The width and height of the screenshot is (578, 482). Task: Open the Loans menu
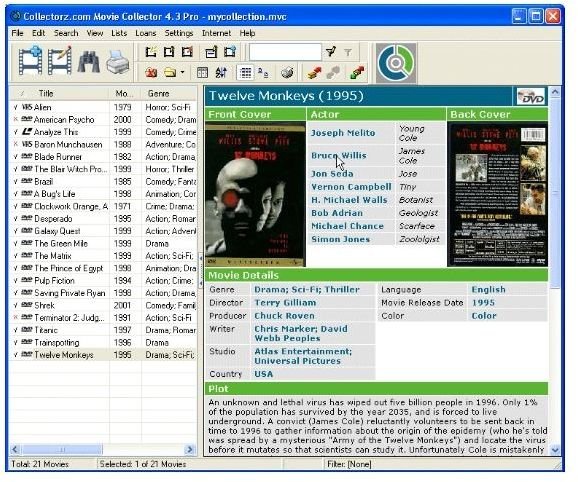click(x=146, y=33)
